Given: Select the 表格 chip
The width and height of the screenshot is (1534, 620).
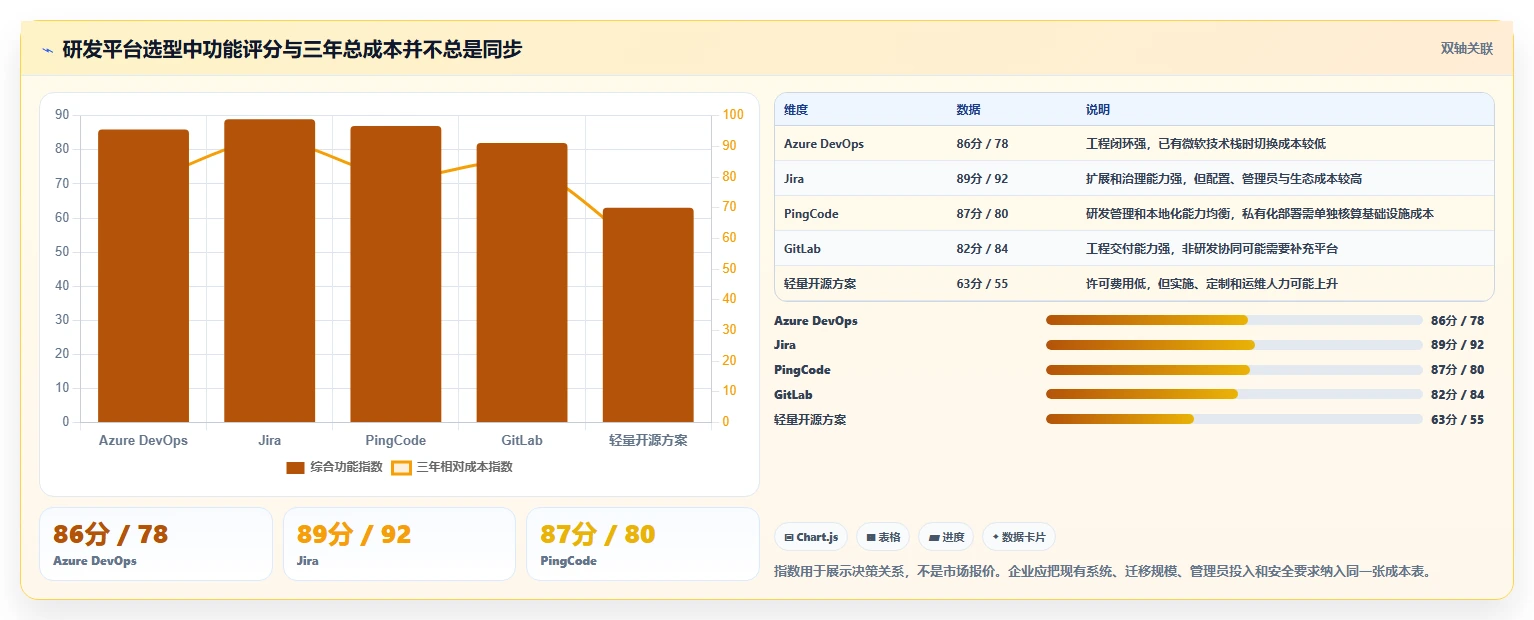Looking at the screenshot, I should [883, 537].
